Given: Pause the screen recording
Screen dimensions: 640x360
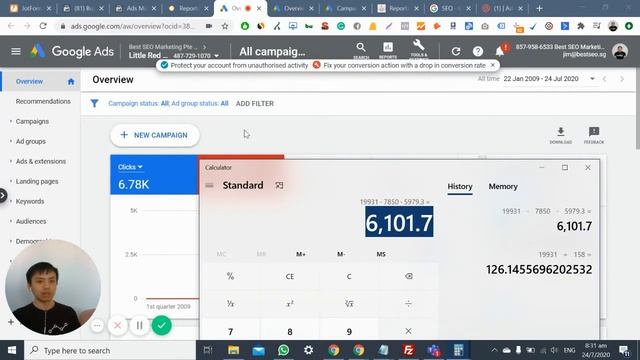Looking at the screenshot, I should tap(140, 325).
